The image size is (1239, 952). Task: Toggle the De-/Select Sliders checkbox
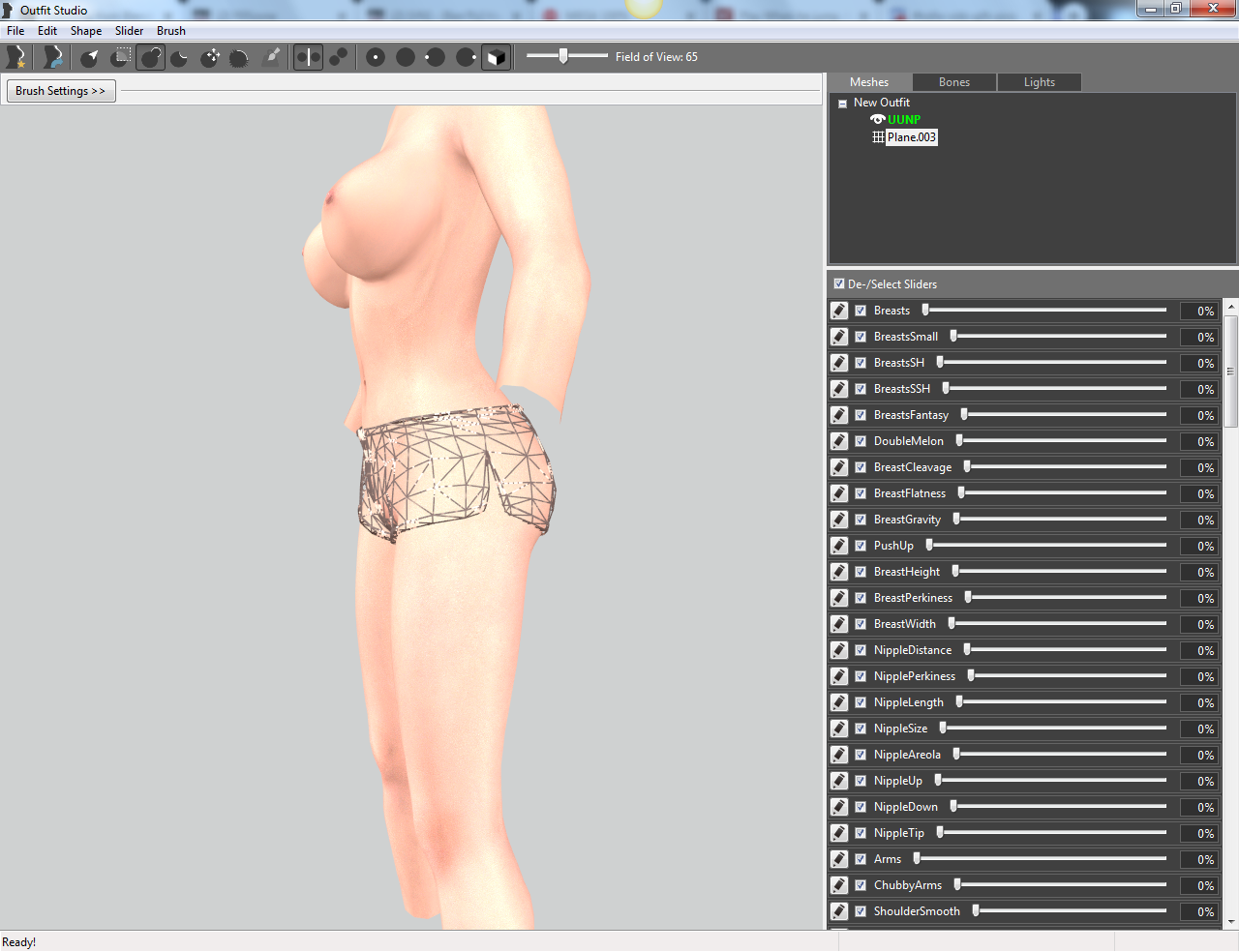click(x=839, y=283)
